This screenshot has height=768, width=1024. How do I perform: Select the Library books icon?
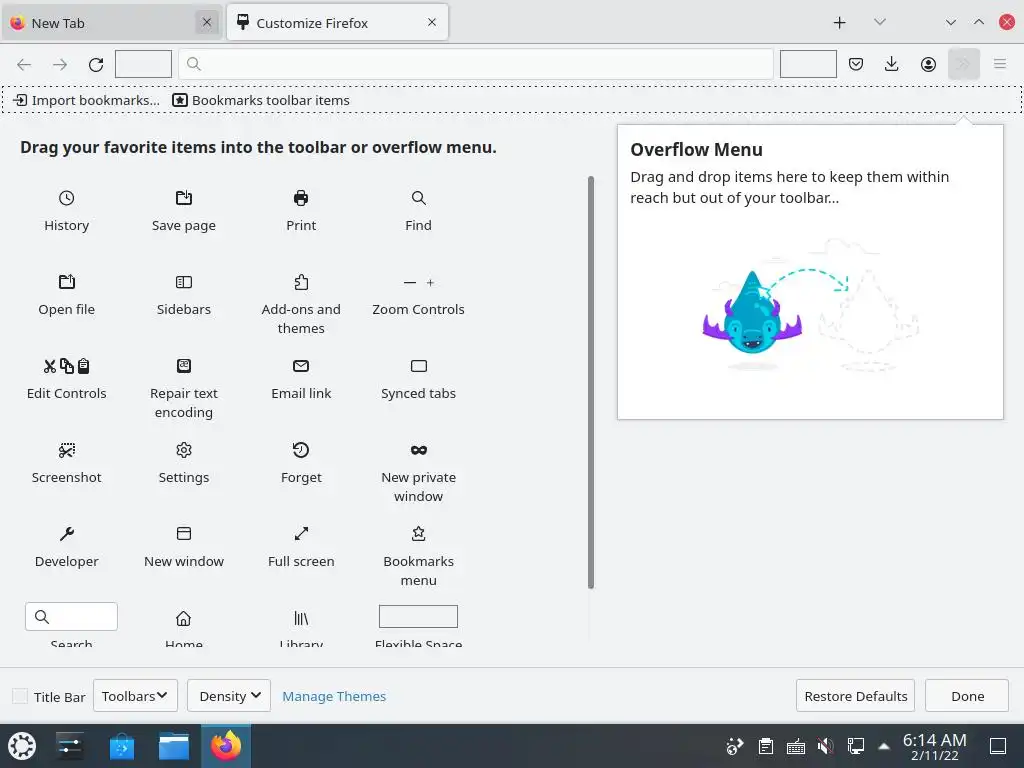(x=301, y=618)
